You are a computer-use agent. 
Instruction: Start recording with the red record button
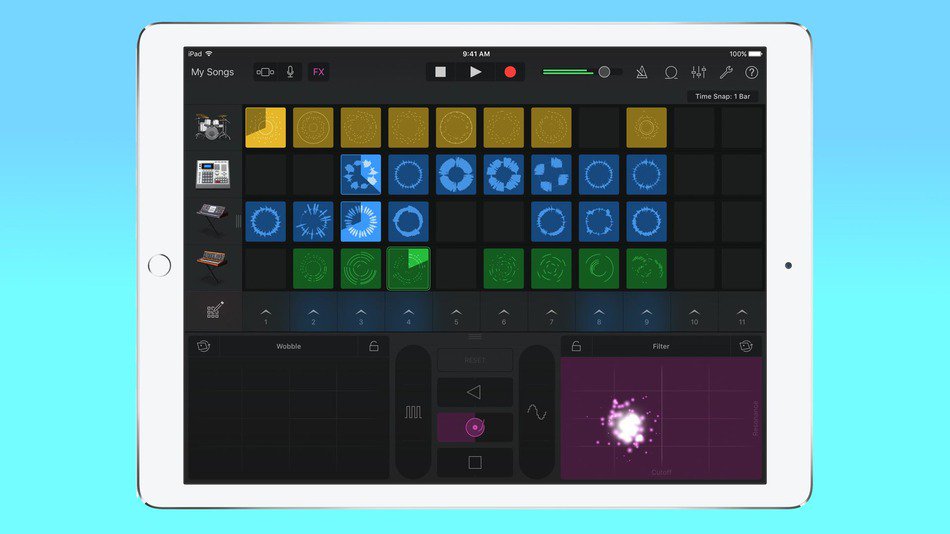[x=510, y=72]
